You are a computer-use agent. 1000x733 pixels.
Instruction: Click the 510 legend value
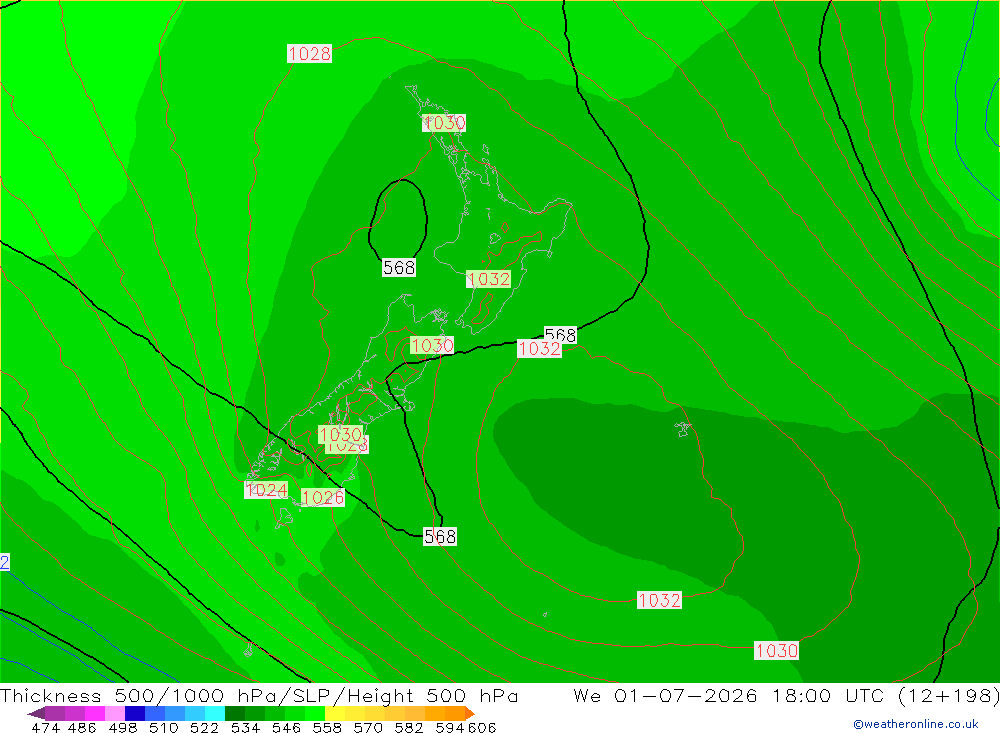click(x=164, y=727)
